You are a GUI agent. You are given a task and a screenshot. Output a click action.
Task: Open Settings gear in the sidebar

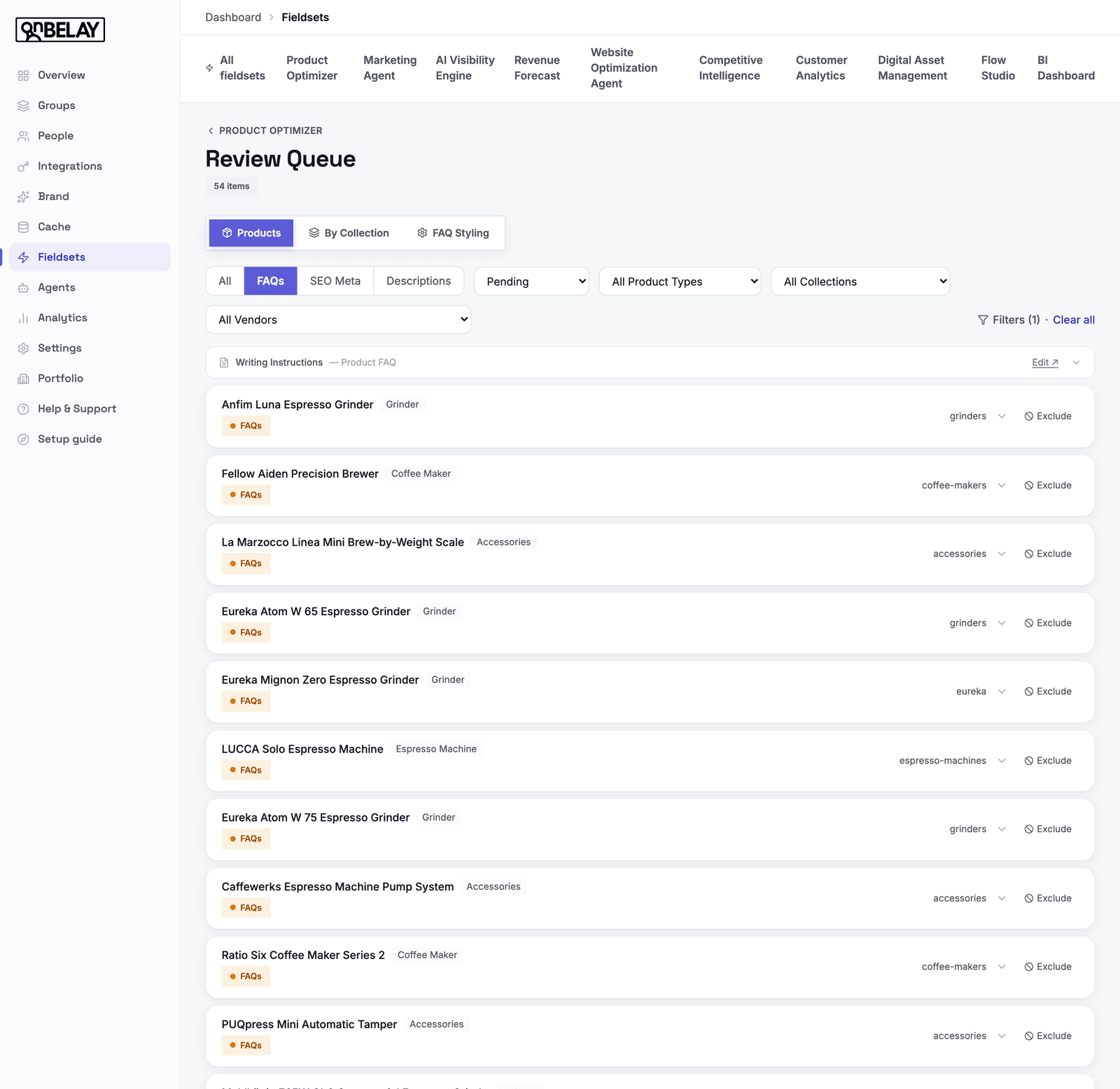coord(23,349)
